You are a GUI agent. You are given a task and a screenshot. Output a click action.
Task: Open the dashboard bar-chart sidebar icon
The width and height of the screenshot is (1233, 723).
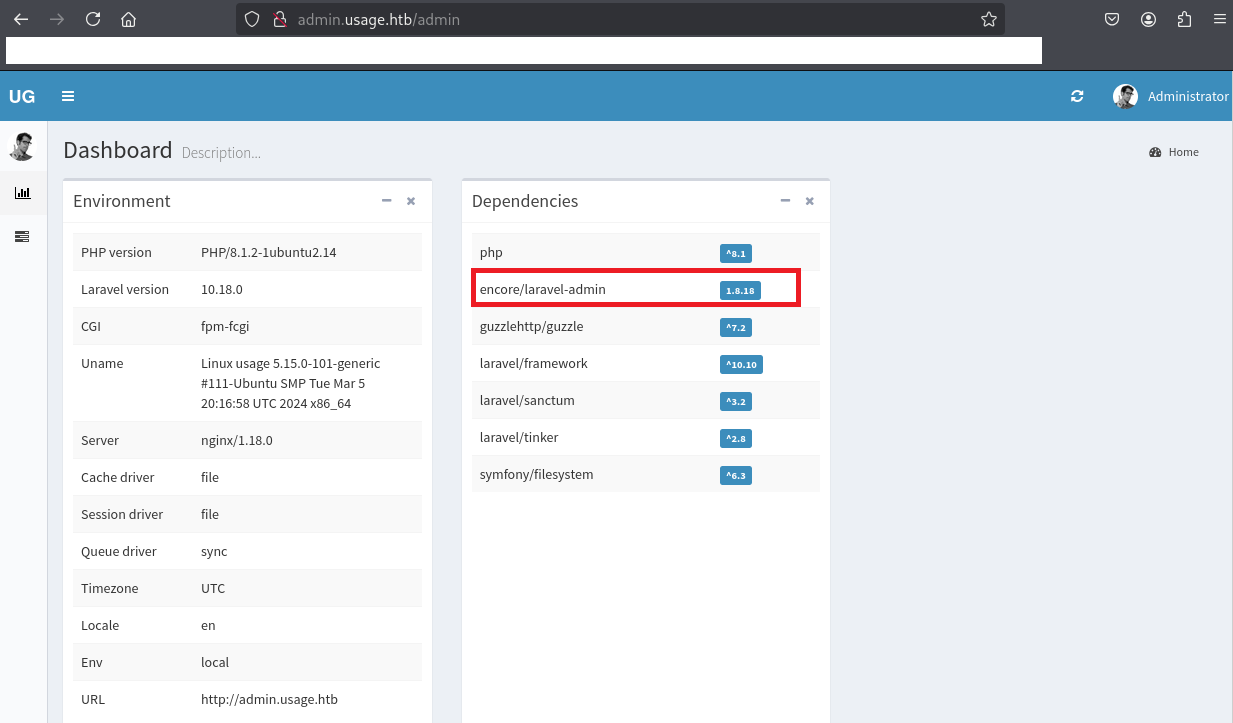pos(22,193)
